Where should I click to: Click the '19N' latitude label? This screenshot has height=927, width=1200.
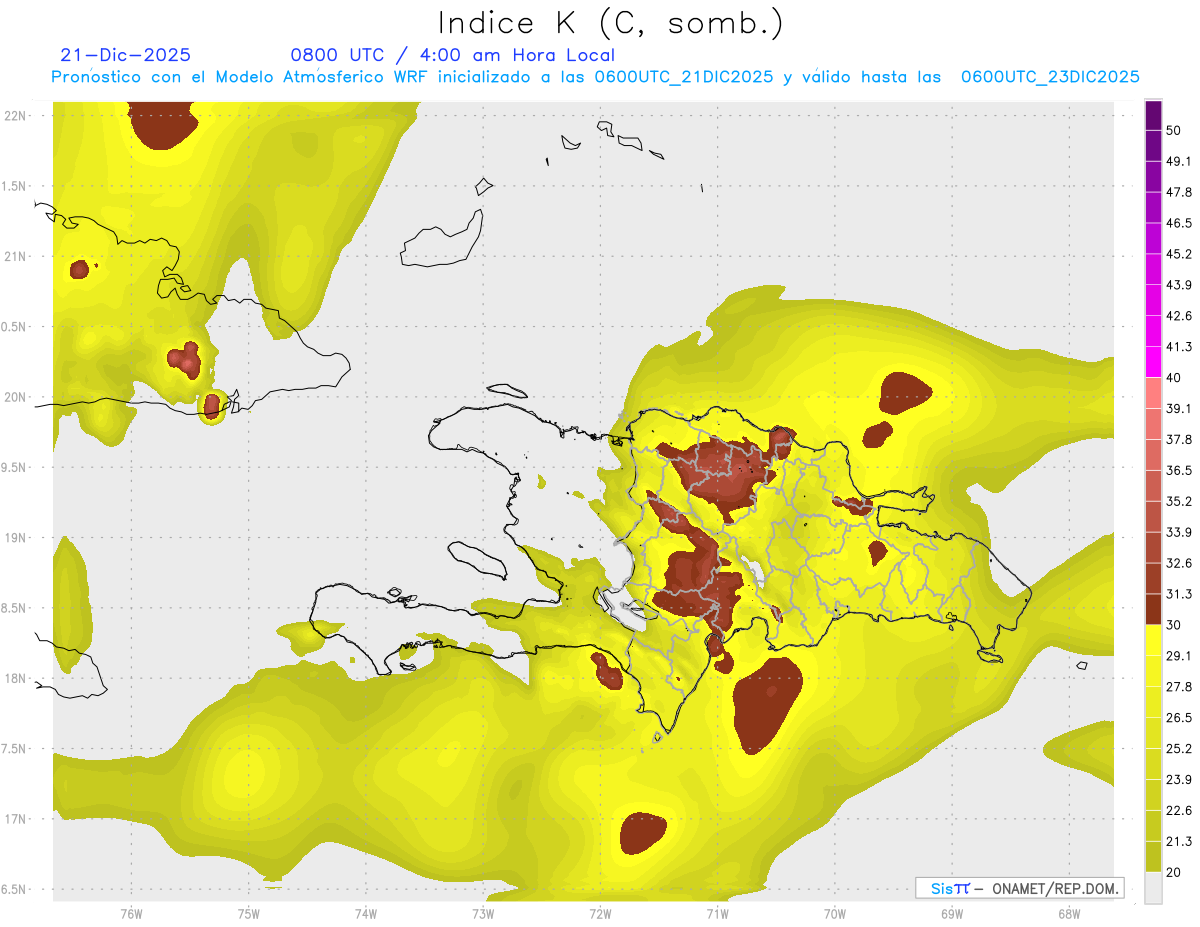[16, 538]
